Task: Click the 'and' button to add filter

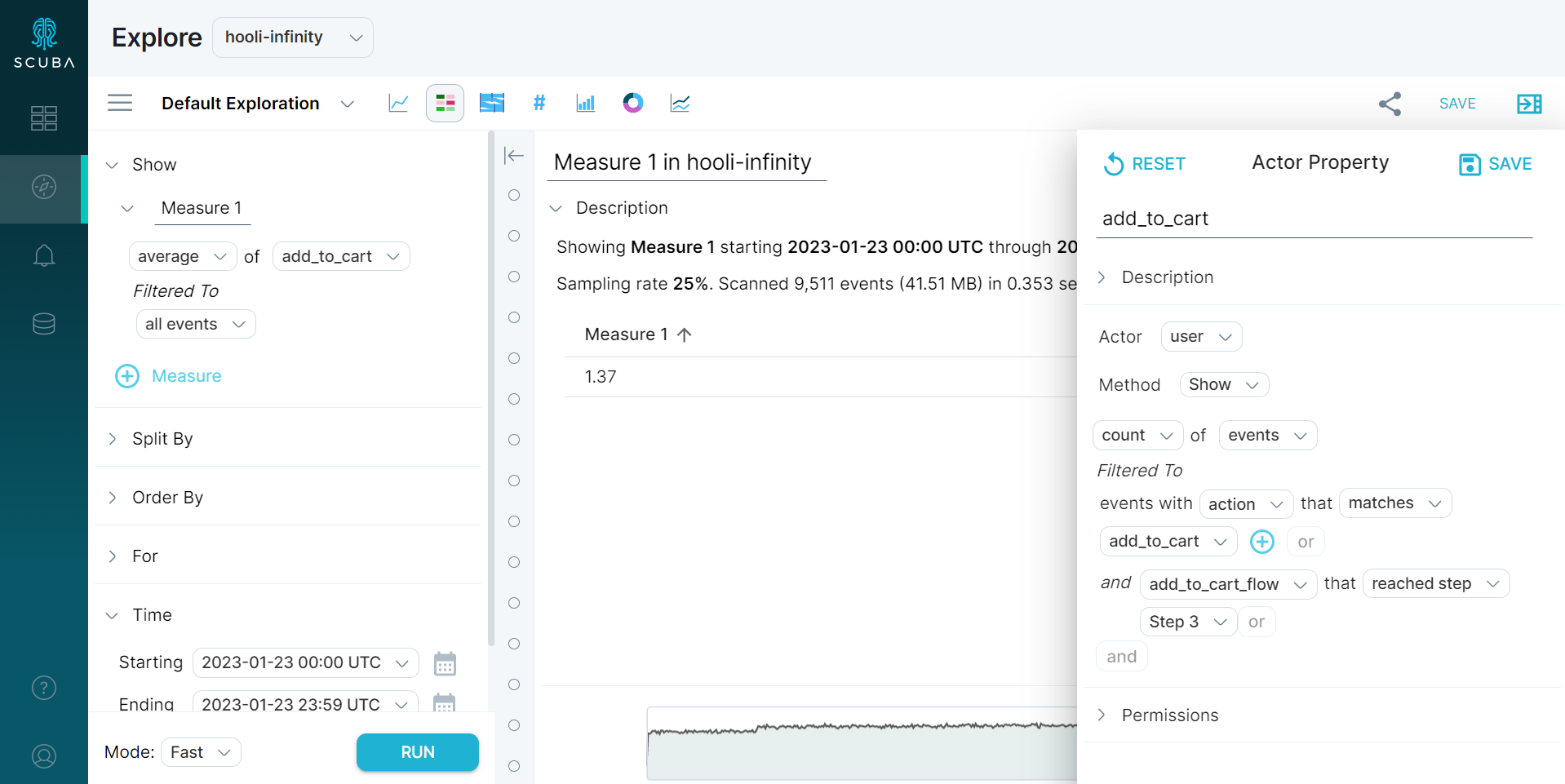Action: click(x=1122, y=657)
